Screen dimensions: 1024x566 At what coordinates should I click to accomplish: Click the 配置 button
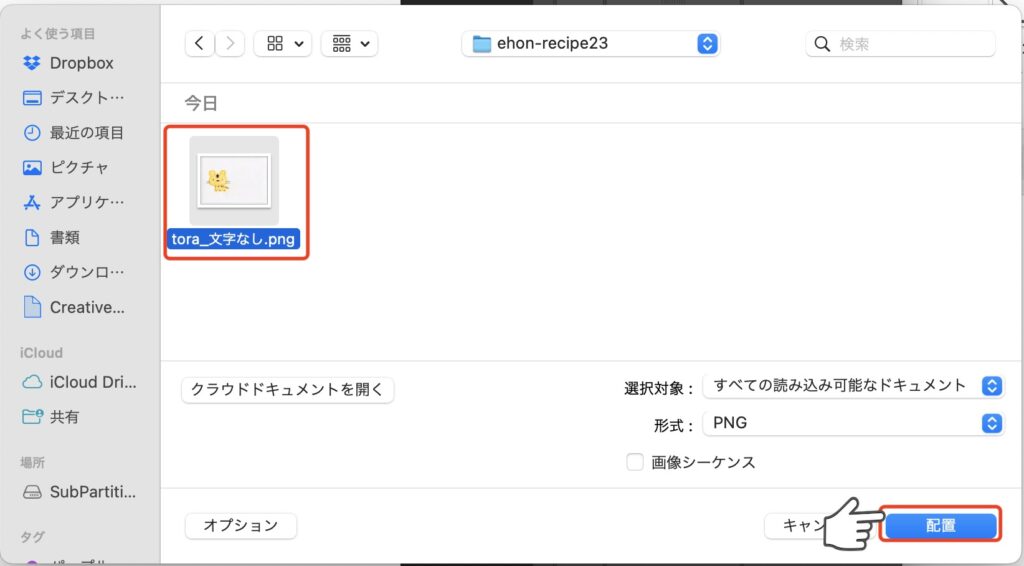(940, 525)
